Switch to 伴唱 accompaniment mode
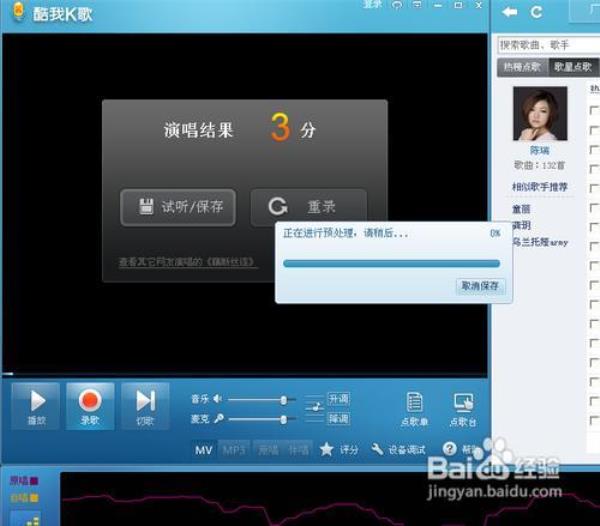600x526 pixels. click(298, 450)
